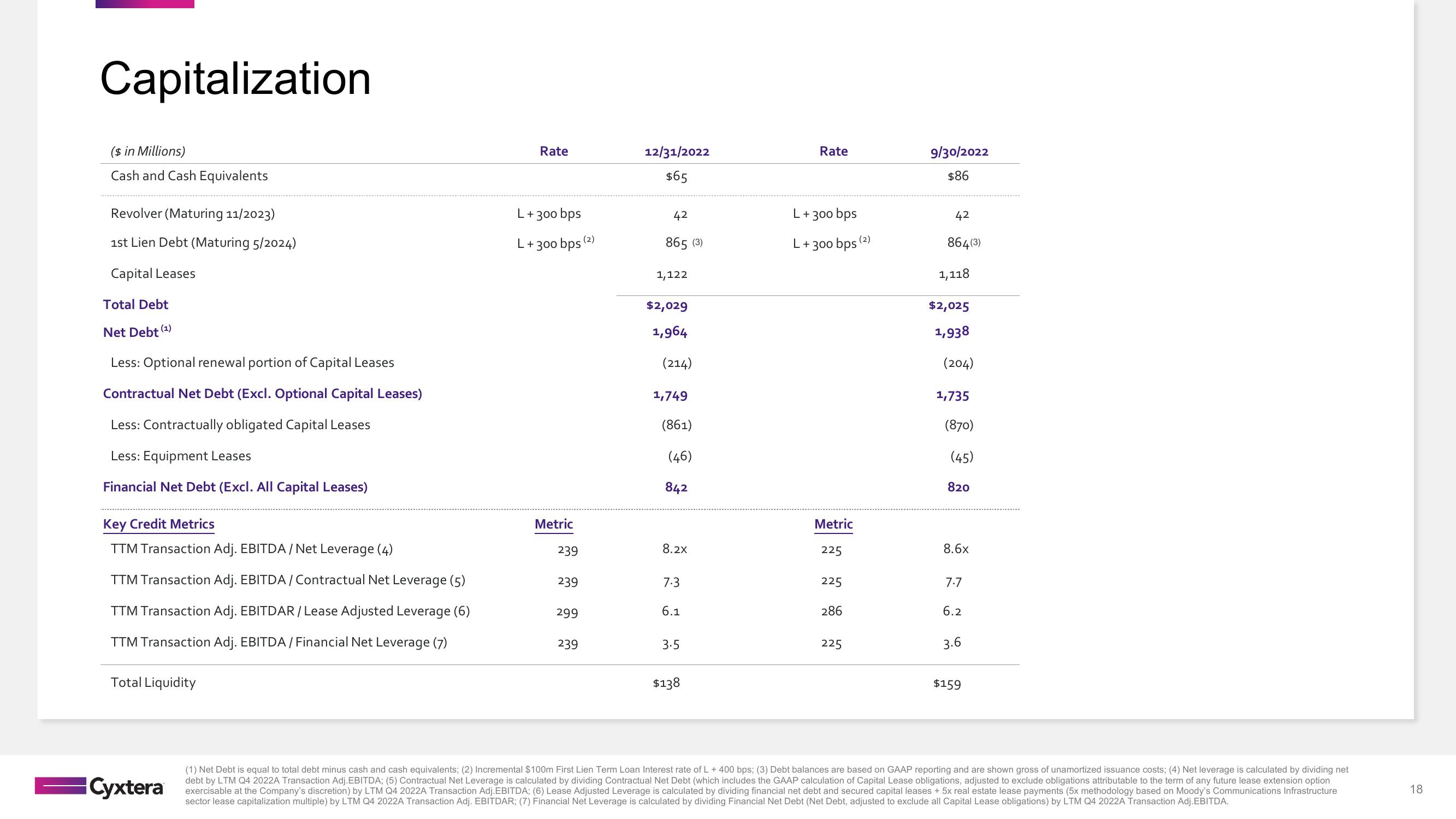1456x819 pixels.
Task: Click the 1,749 contractual net debt value
Action: 670,395
